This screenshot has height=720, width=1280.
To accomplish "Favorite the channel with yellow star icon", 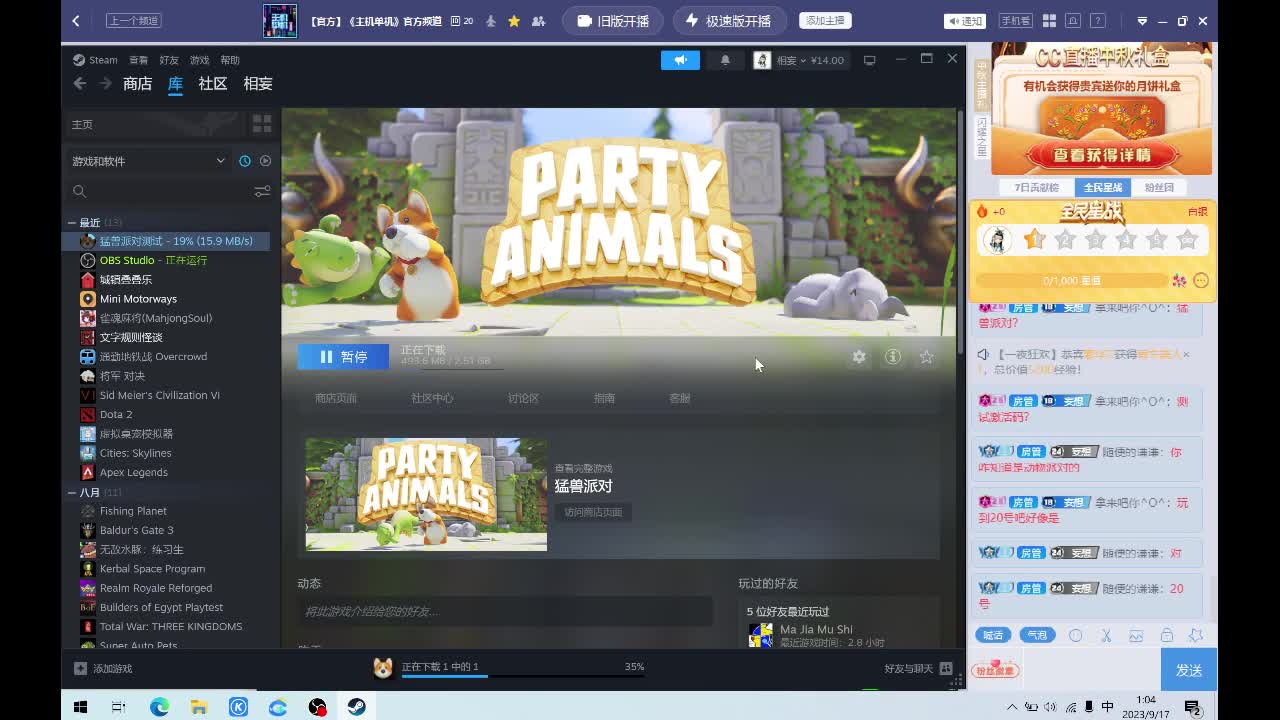I will point(514,20).
